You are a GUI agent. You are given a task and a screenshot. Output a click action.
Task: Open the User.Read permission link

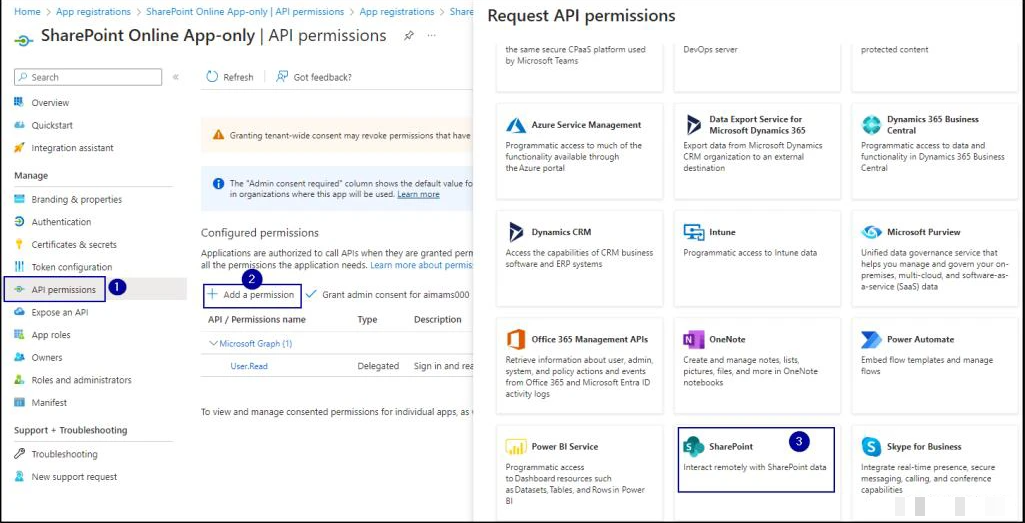[249, 366]
